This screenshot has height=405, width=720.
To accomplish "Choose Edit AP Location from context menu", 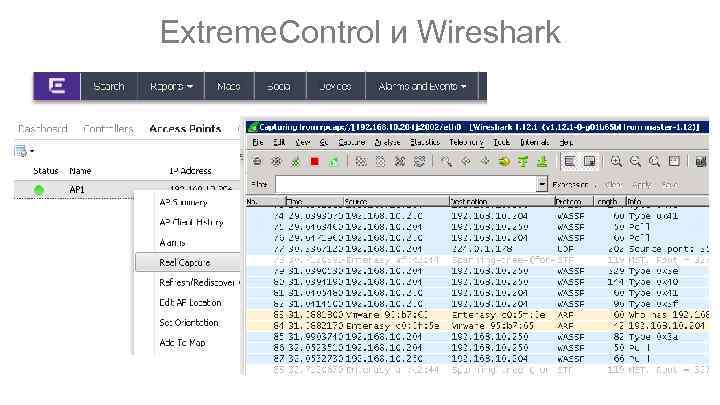I will [190, 303].
